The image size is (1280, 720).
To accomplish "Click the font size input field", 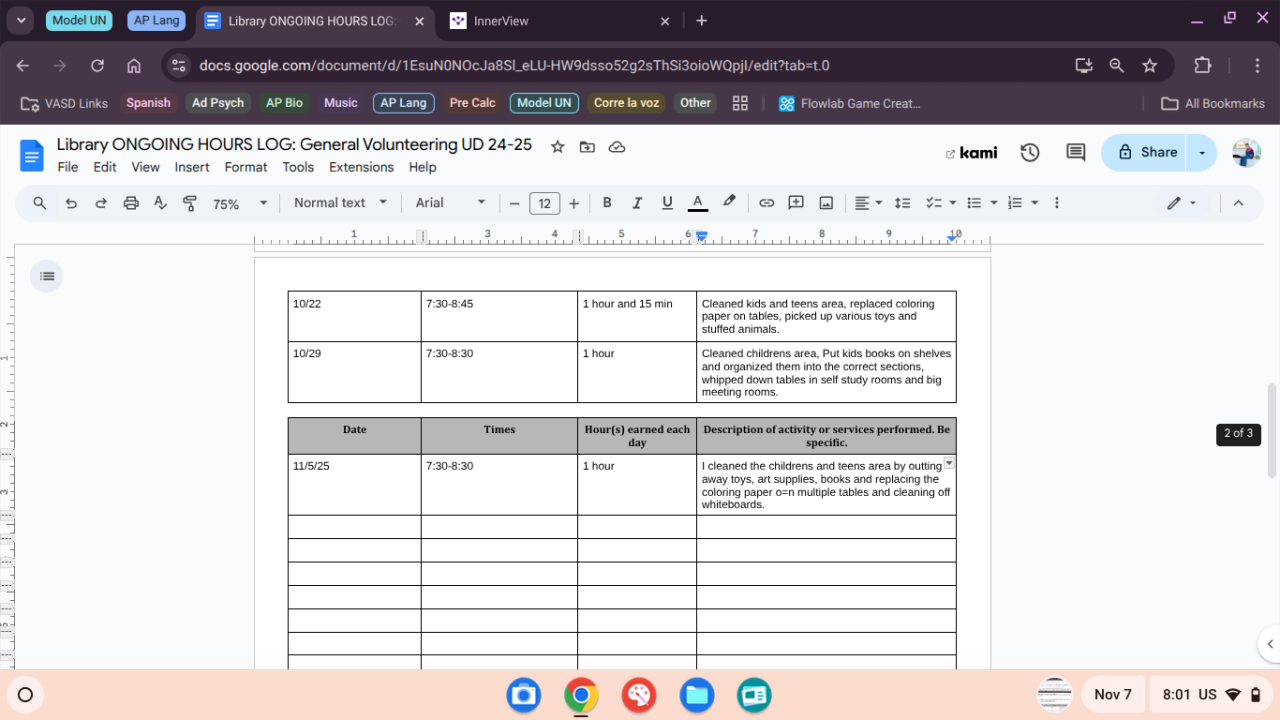I will (544, 203).
